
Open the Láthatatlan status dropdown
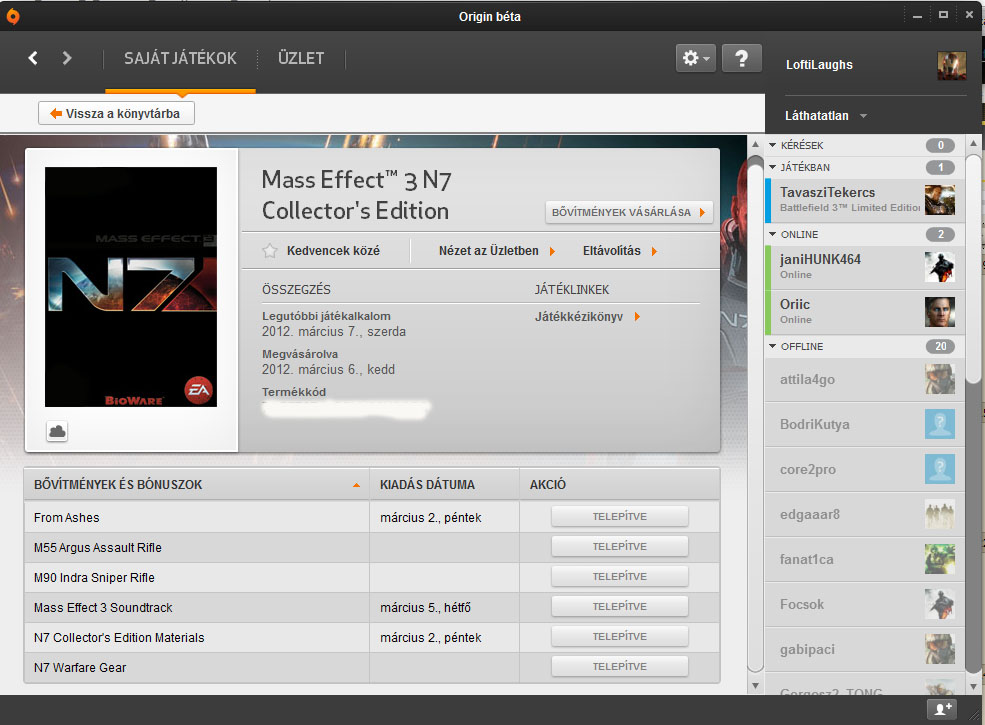tap(825, 116)
